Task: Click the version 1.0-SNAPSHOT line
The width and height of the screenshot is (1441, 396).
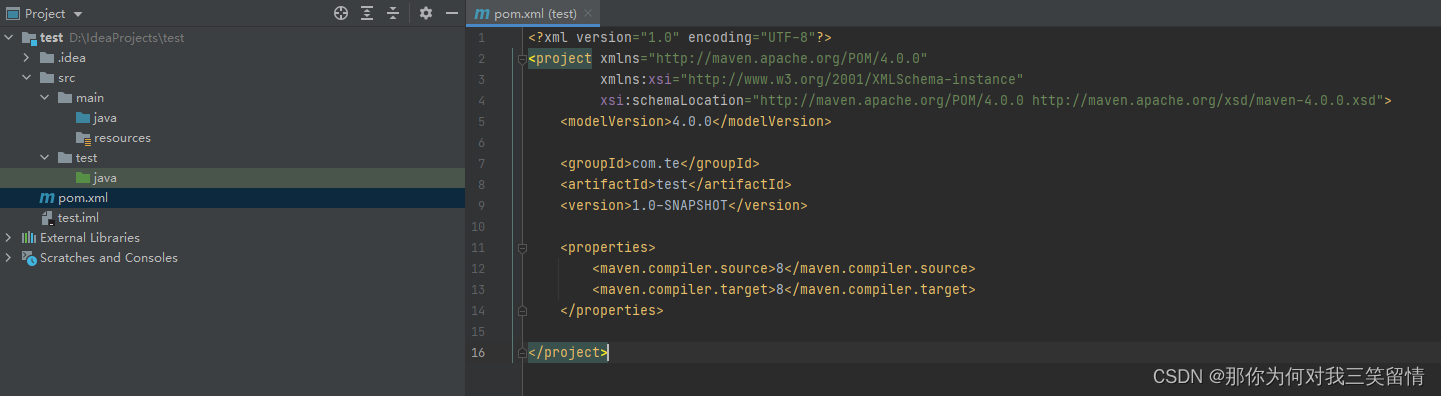Action: (684, 206)
